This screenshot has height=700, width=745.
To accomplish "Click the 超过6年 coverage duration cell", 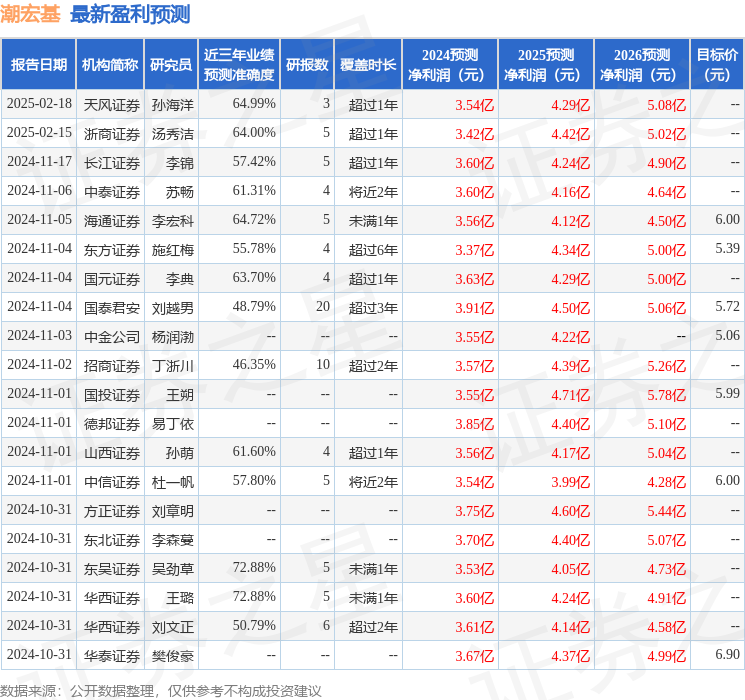I will (x=373, y=249).
